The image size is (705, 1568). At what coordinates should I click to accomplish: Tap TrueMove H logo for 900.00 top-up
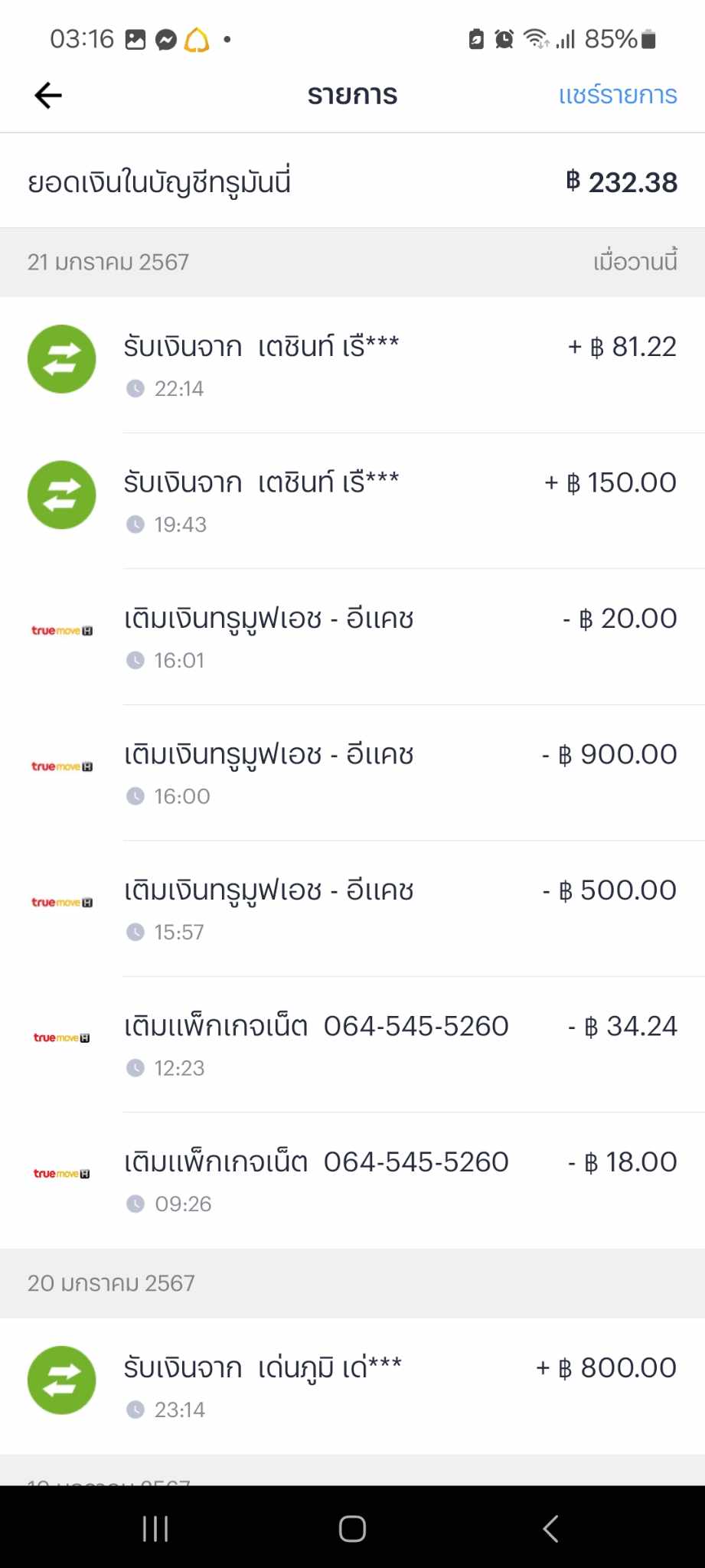(61, 766)
